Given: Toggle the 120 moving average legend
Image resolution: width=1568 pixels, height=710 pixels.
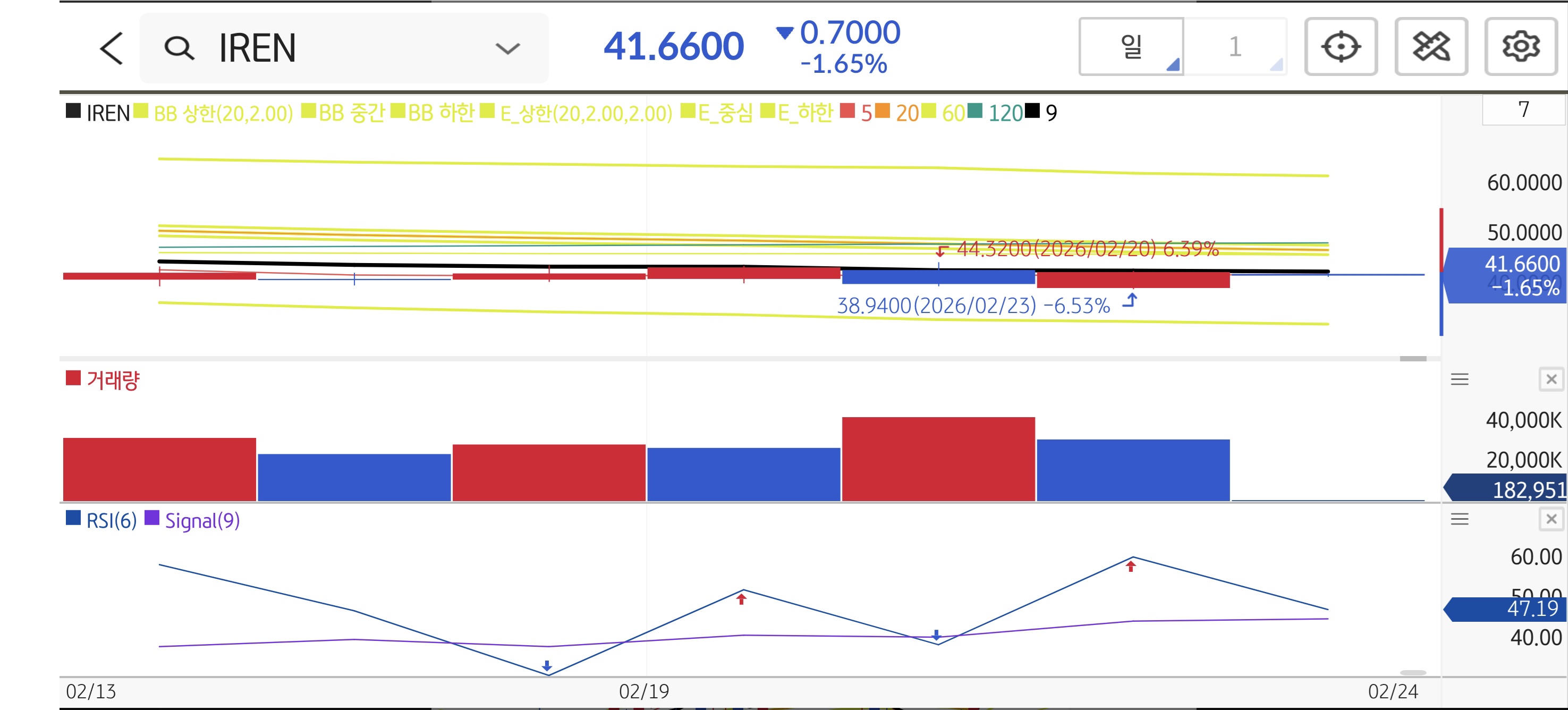Looking at the screenshot, I should pyautogui.click(x=1004, y=113).
